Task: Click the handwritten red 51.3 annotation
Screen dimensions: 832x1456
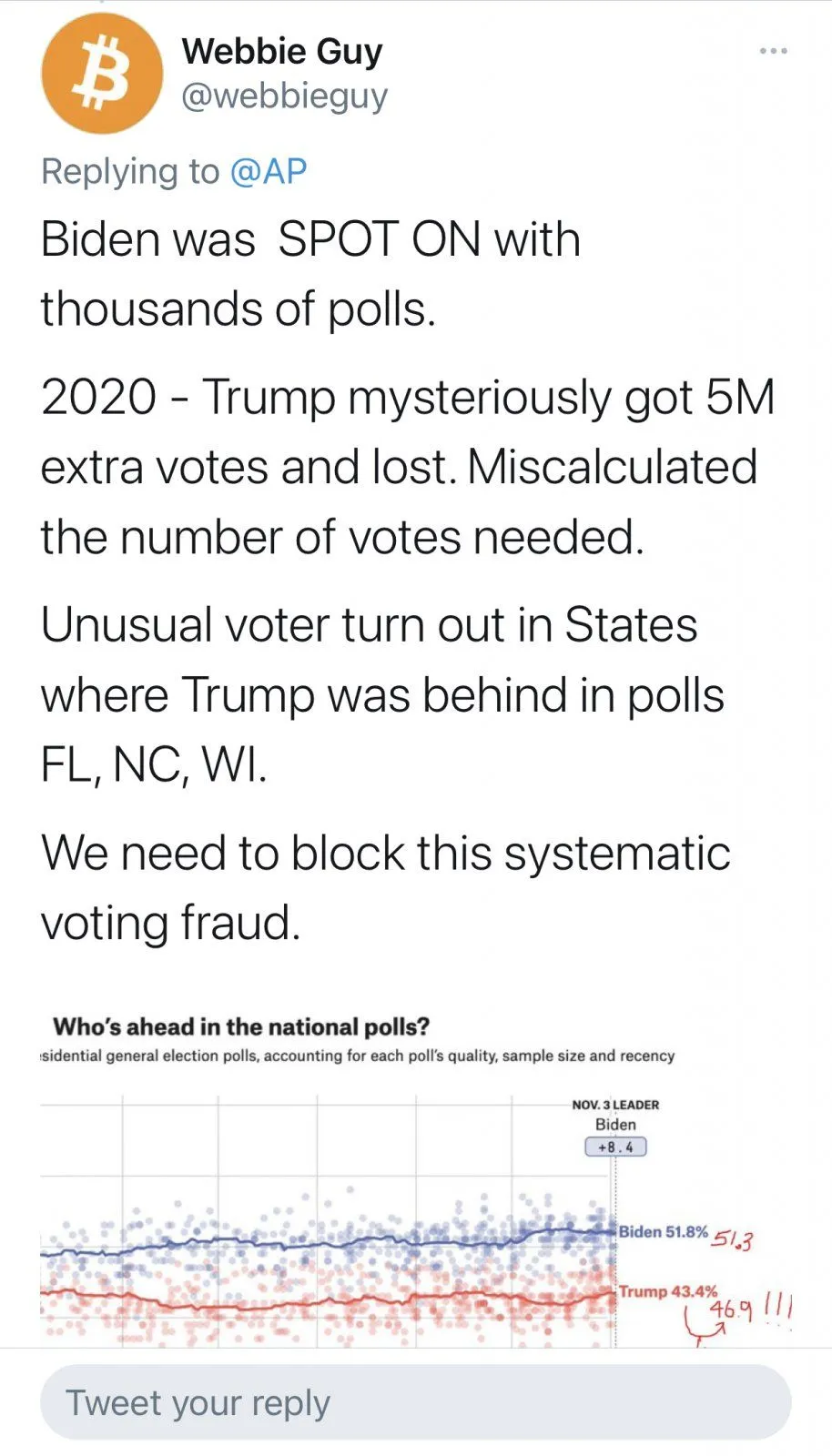Action: tap(733, 1239)
